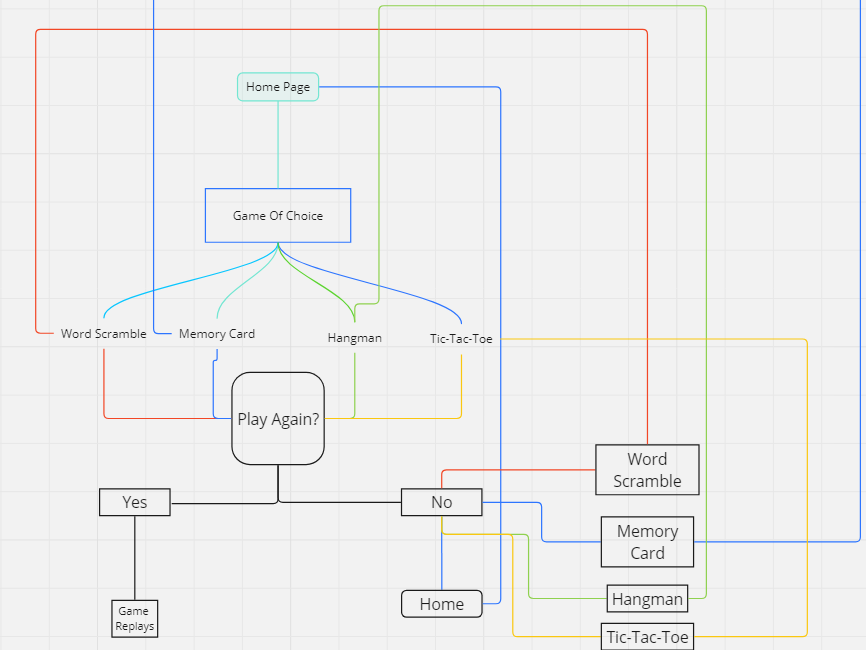
Task: Select black connector between Yes and Game Replays
Action: pyautogui.click(x=134, y=558)
